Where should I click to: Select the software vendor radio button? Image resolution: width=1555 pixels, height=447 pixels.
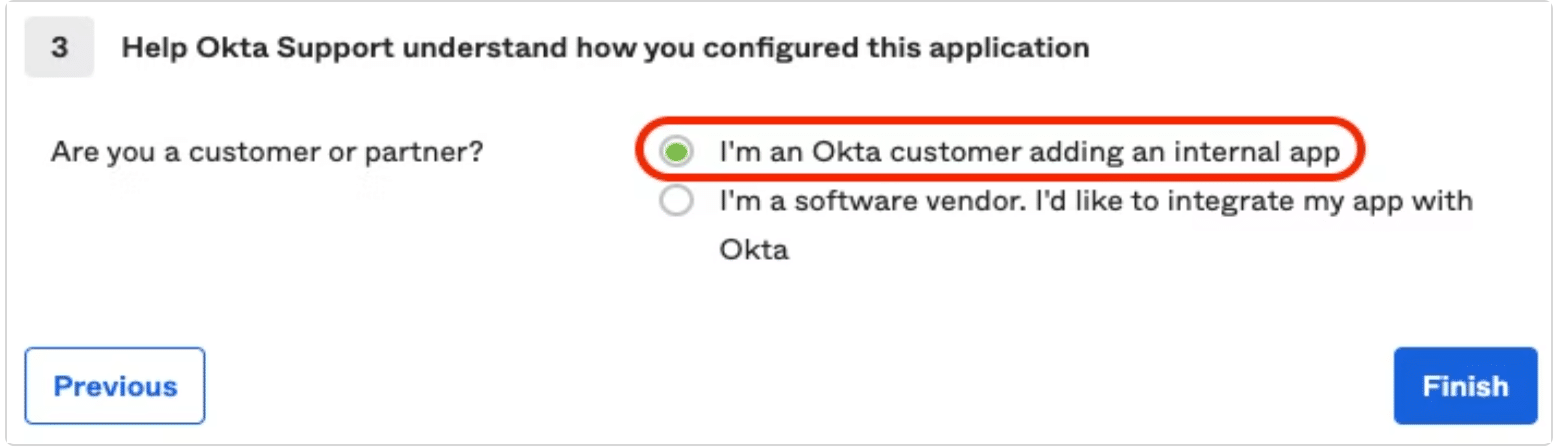(676, 201)
